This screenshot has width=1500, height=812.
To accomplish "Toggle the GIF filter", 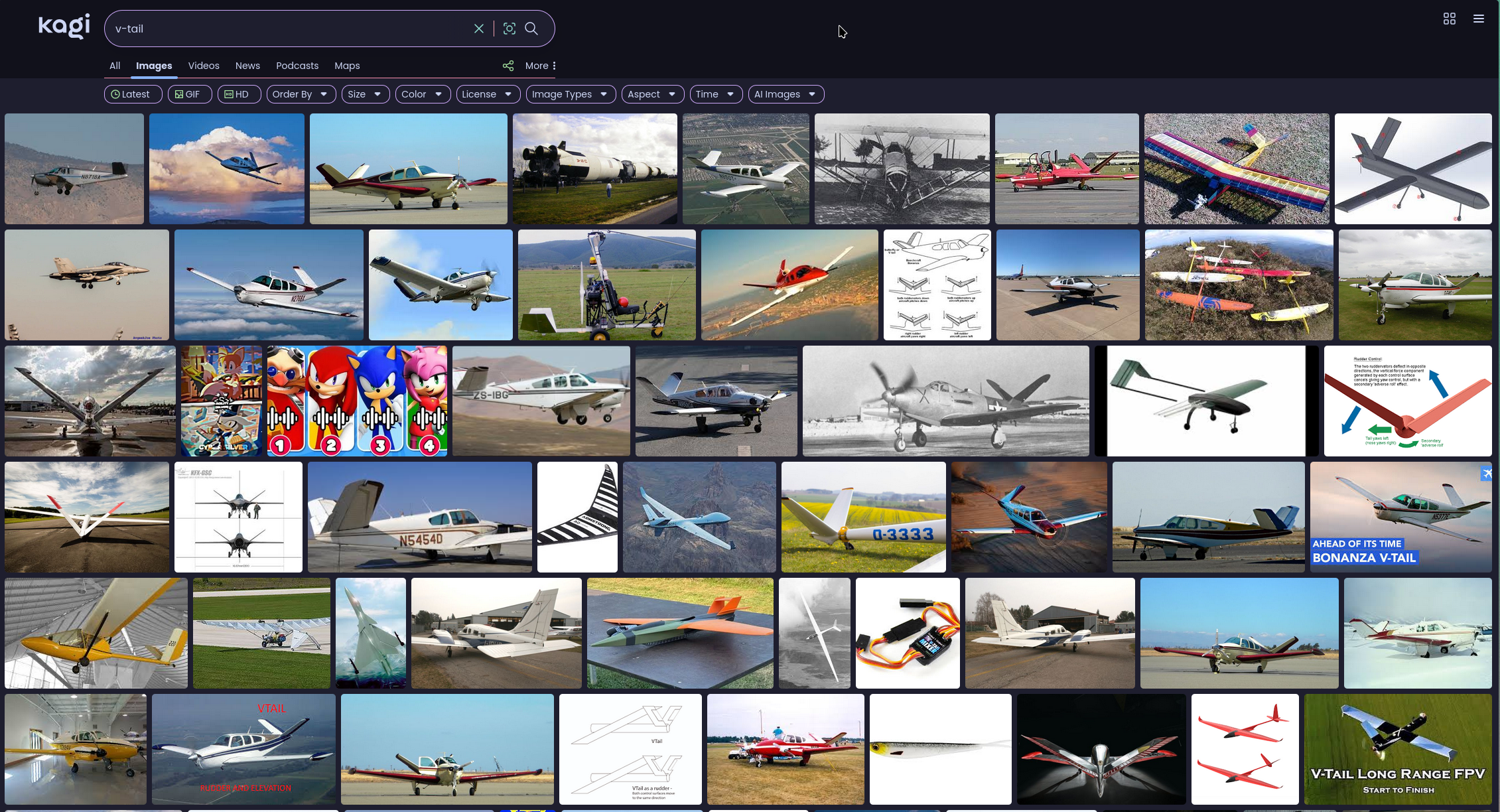I will point(189,94).
